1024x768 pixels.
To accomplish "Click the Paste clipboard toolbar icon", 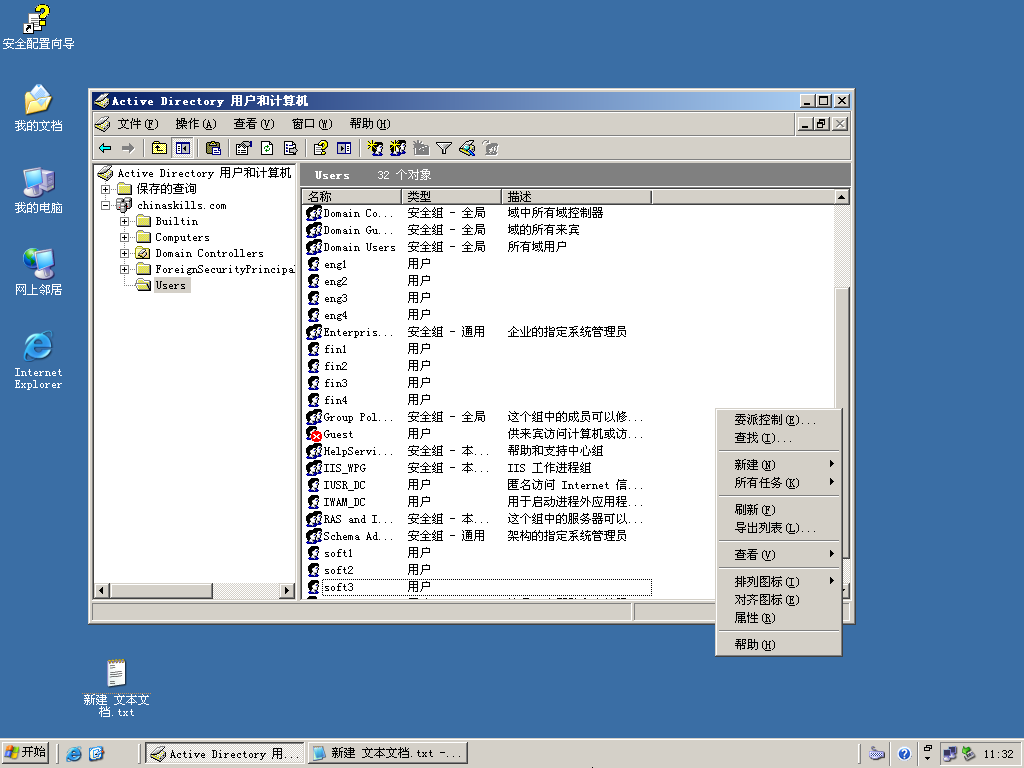I will (214, 148).
